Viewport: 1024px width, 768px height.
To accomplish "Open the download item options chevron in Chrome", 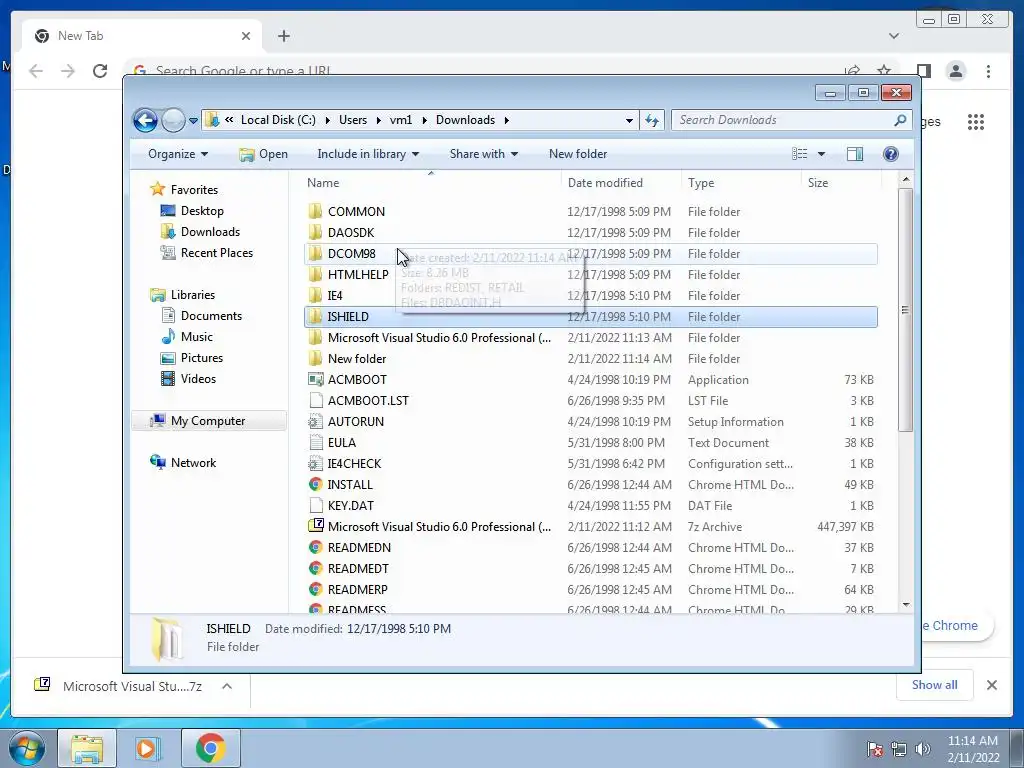I will [x=227, y=686].
